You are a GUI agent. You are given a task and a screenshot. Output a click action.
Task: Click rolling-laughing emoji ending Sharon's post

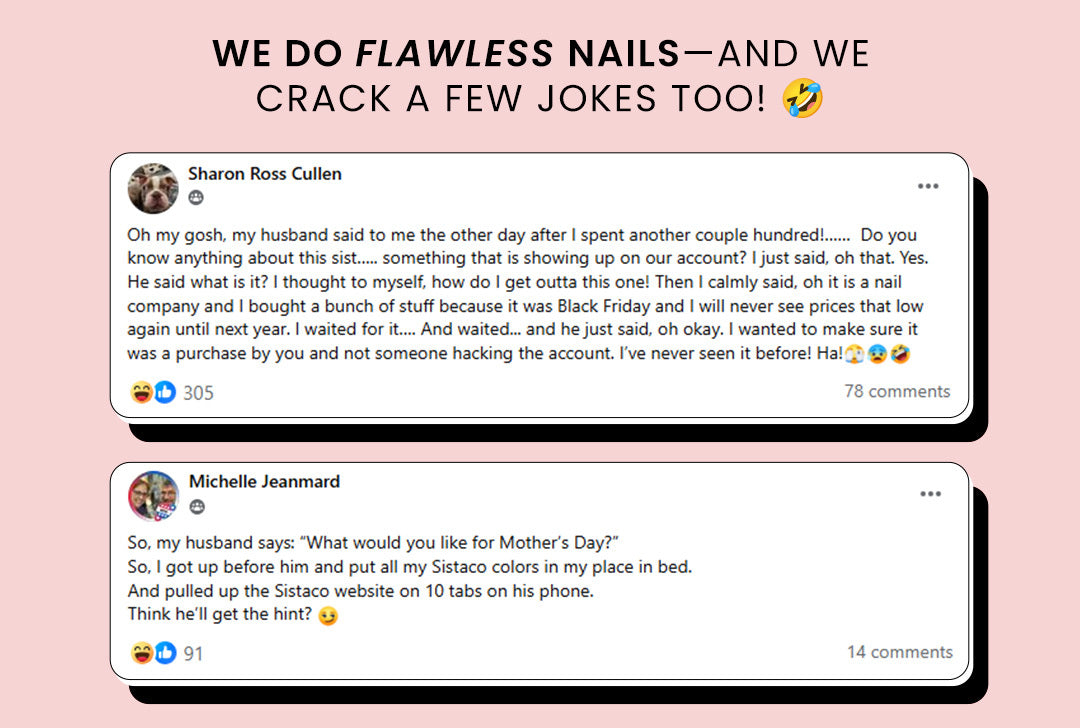tap(898, 354)
